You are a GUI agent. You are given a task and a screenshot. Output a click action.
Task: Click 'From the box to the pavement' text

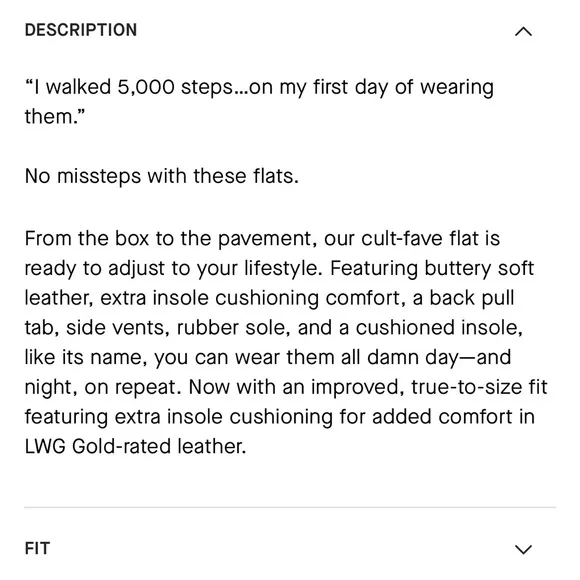click(x=168, y=238)
